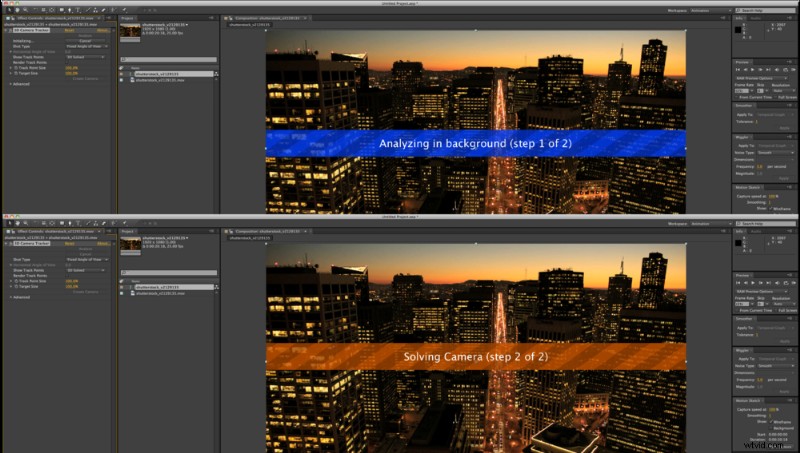This screenshot has width=800, height=453.
Task: Select the Type tool in Solving Camera window
Action: coord(78,223)
